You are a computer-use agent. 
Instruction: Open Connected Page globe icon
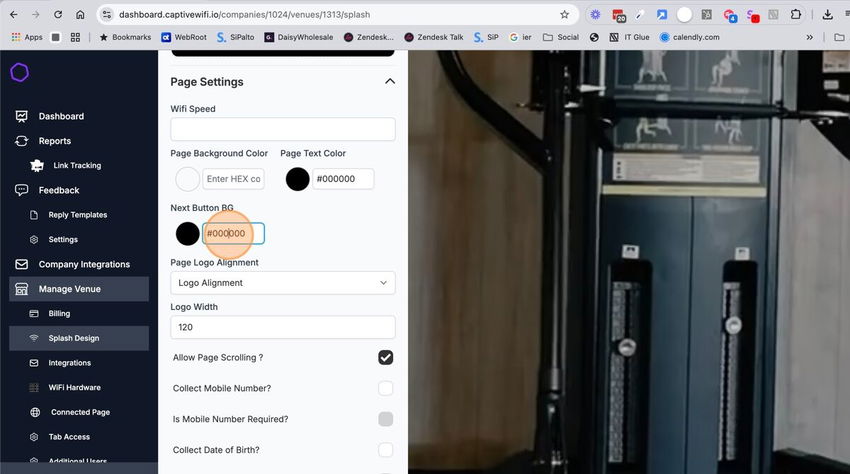point(35,412)
